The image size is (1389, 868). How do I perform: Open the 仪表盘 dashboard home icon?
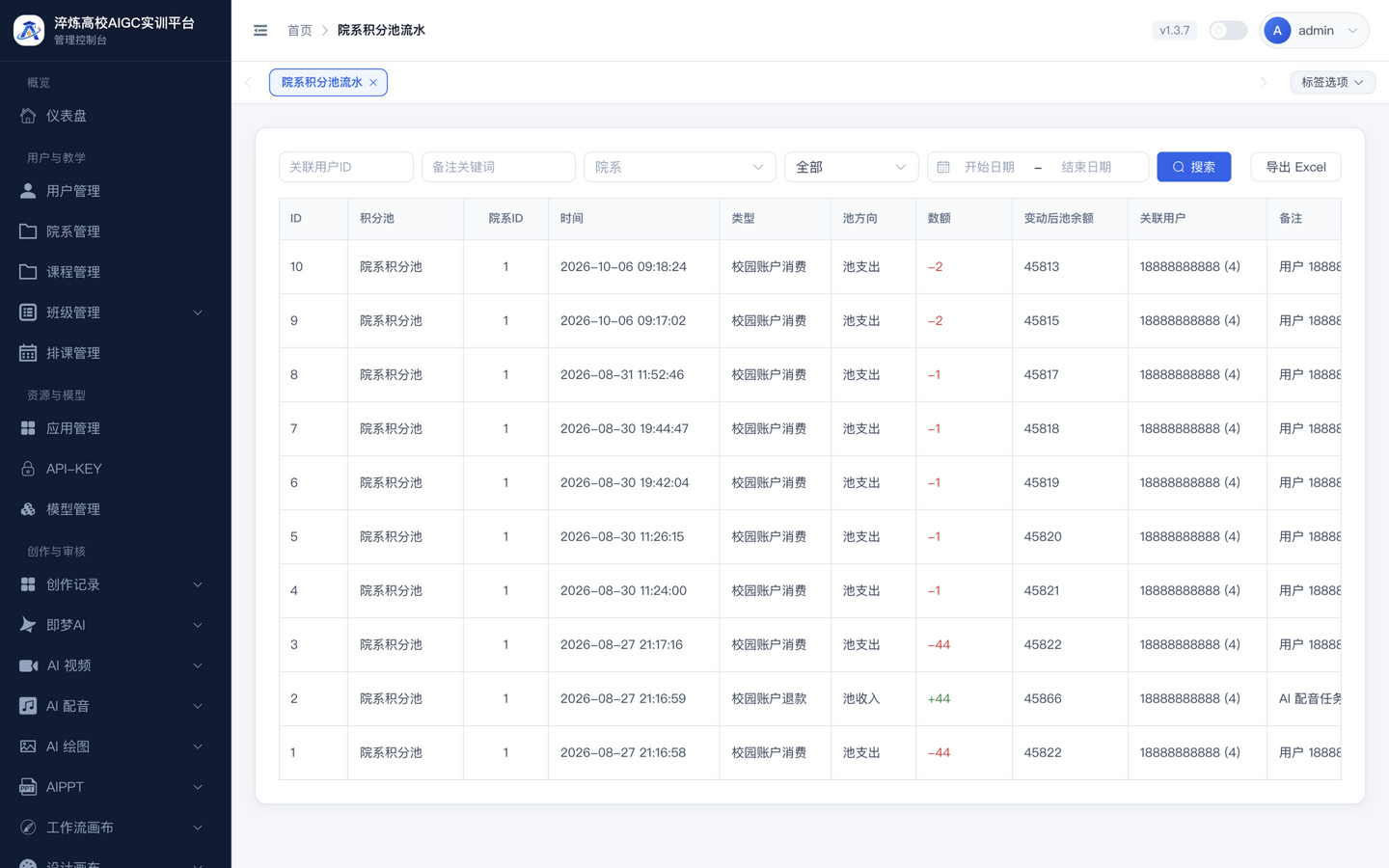(28, 116)
